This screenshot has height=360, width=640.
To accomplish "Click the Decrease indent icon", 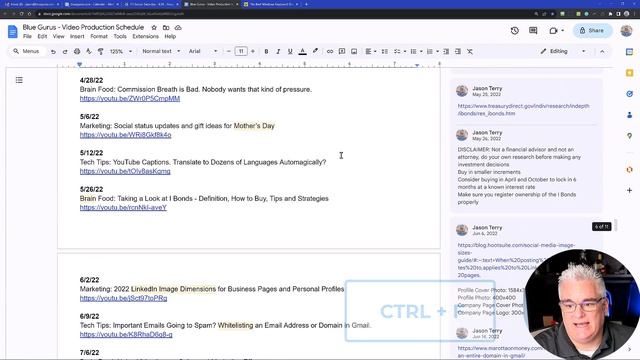I will coord(446,51).
